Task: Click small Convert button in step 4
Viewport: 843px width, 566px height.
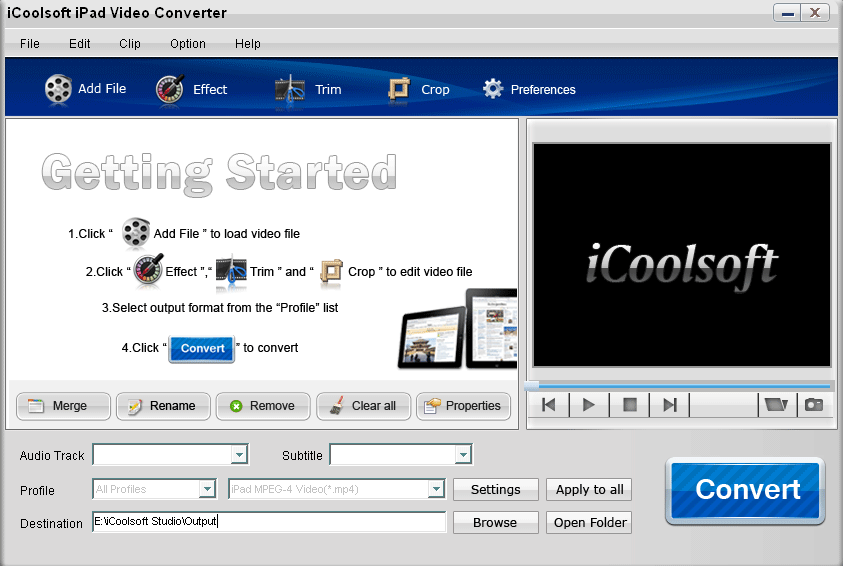Action: pos(202,349)
